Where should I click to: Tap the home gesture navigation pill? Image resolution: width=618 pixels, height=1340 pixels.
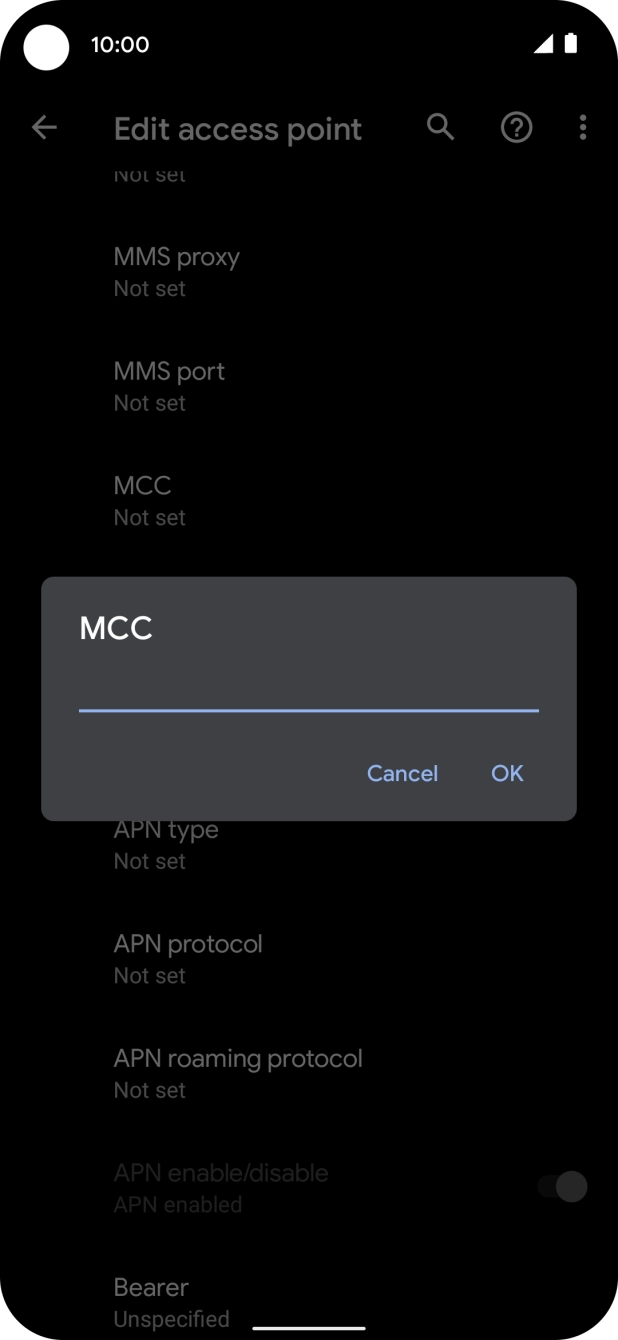[x=309, y=1328]
